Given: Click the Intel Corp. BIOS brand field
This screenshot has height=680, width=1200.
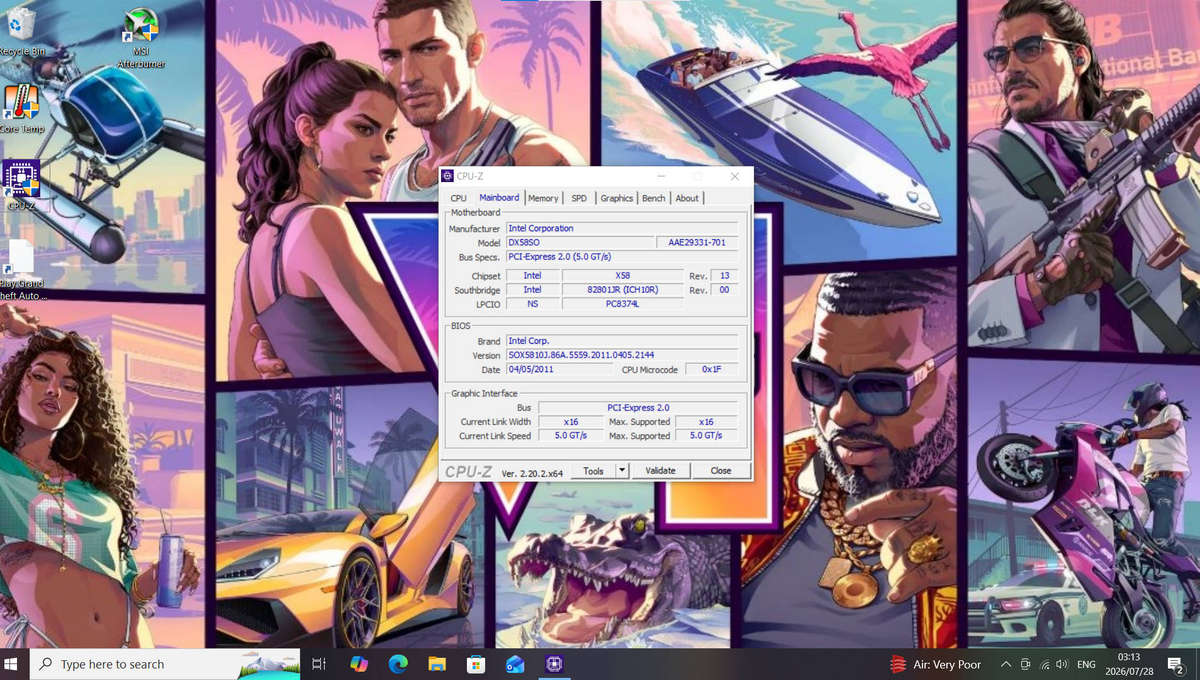Looking at the screenshot, I should 622,341.
